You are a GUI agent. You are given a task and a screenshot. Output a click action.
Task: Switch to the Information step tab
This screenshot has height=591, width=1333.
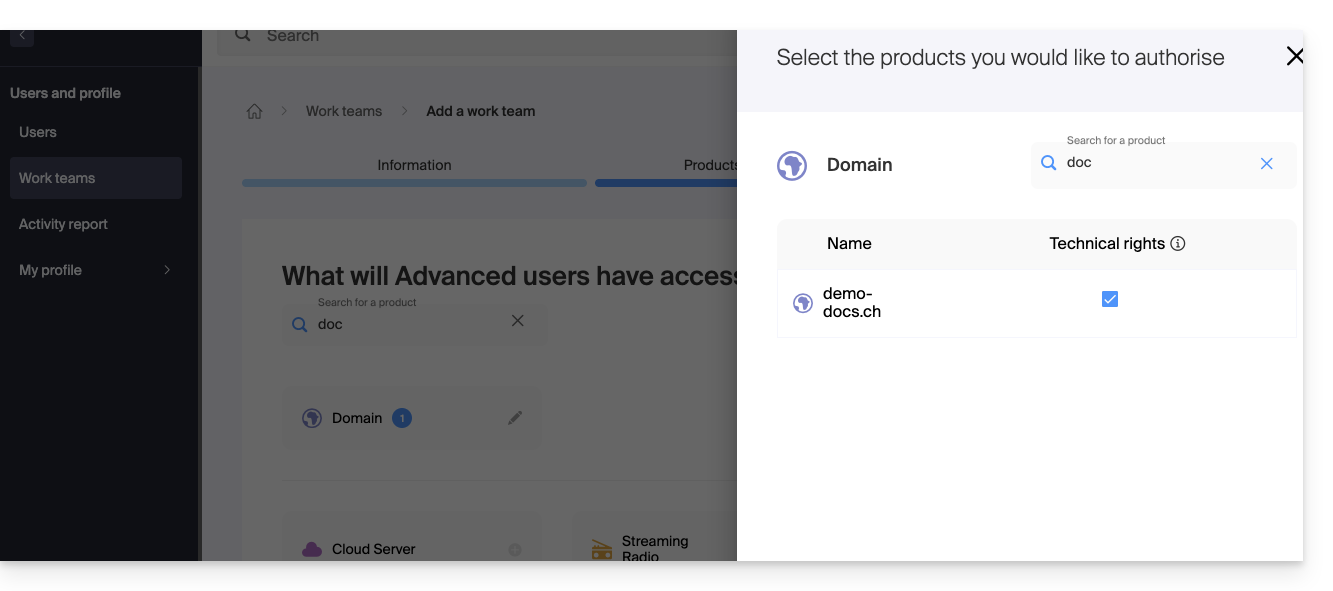(x=414, y=166)
